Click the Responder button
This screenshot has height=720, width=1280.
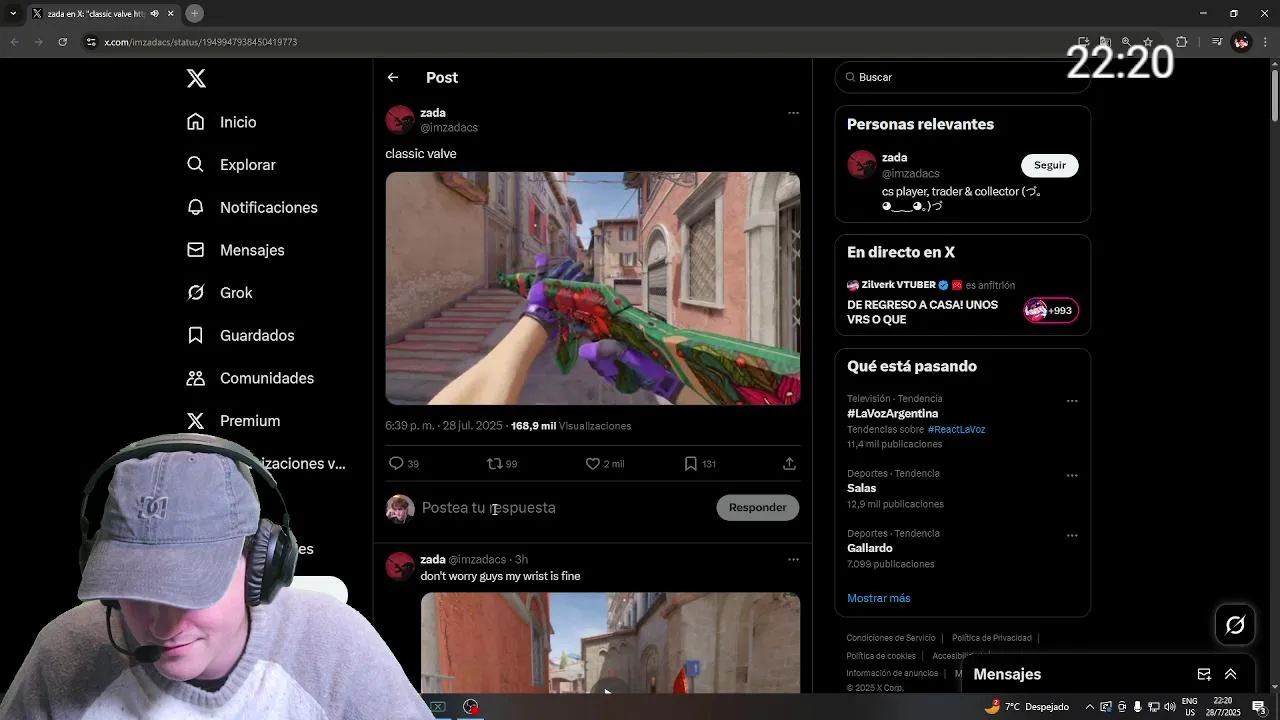click(x=757, y=507)
